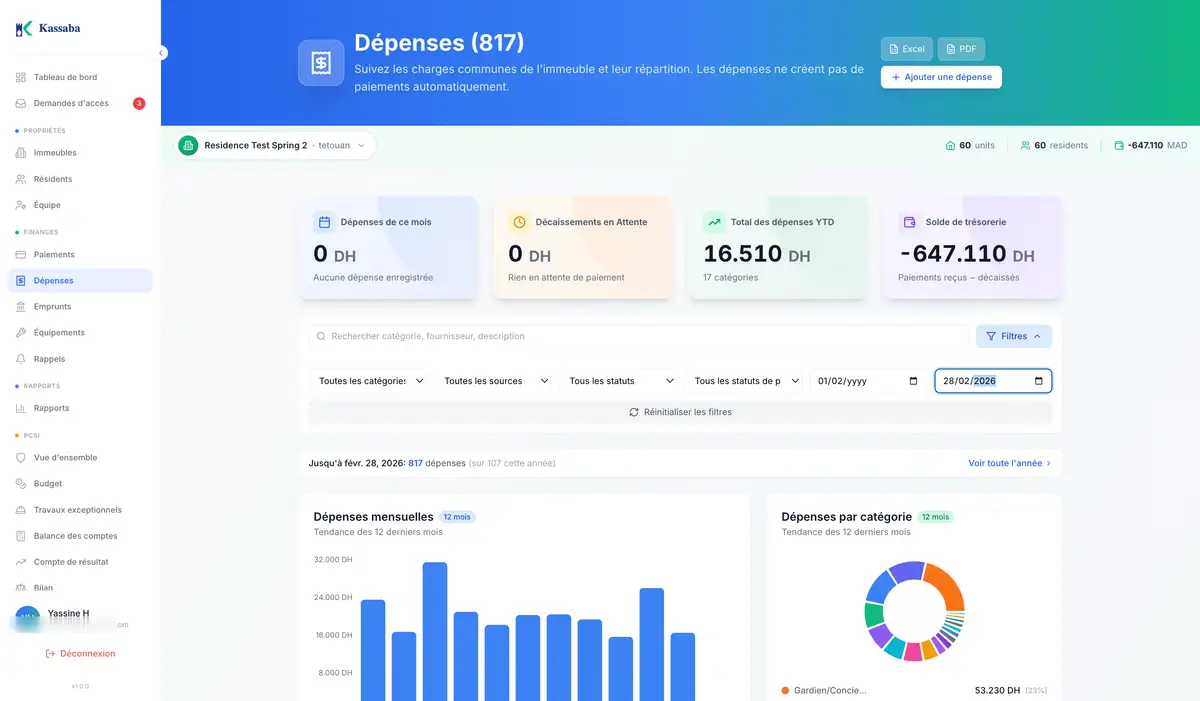The image size is (1200, 701).
Task: Open the calendar picker of the 28/02/2026 date field
Action: click(x=1038, y=381)
